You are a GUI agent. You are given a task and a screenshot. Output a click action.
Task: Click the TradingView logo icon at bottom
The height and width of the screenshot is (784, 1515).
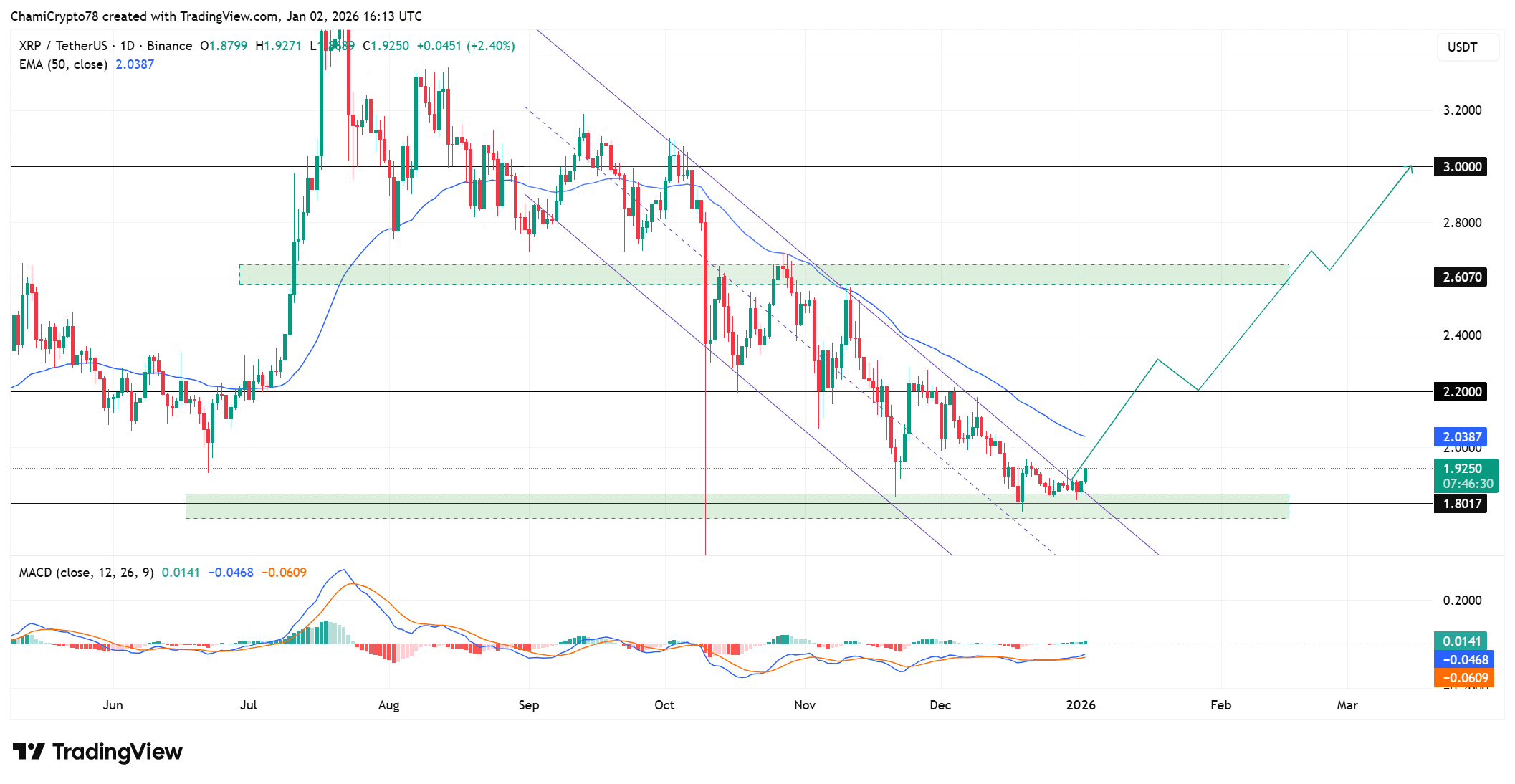click(x=29, y=751)
